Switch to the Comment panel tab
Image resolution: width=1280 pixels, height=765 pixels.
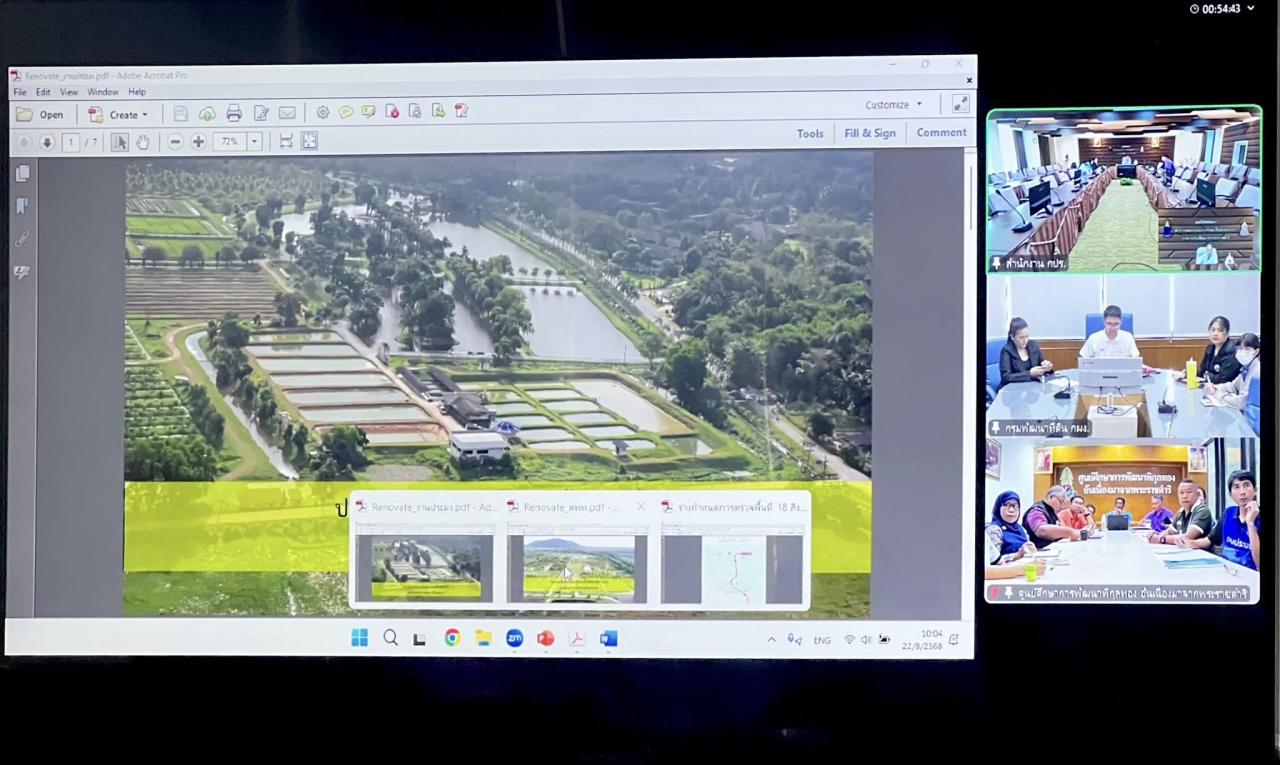tap(941, 132)
